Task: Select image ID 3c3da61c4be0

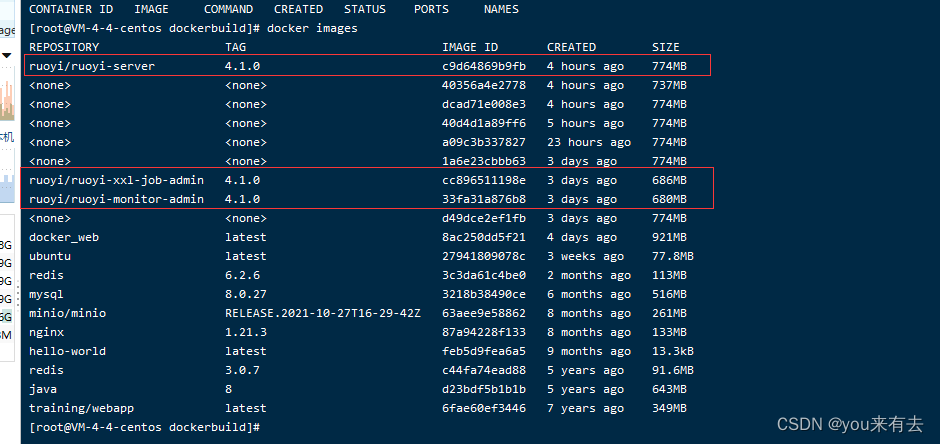Action: coord(484,275)
